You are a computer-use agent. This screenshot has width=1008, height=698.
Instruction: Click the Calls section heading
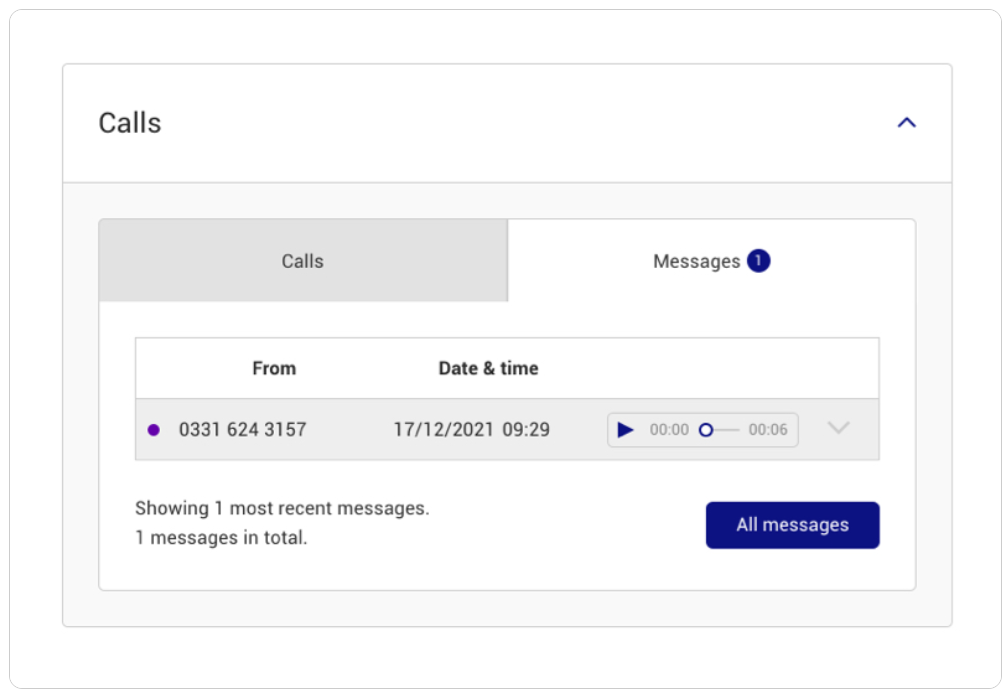130,123
